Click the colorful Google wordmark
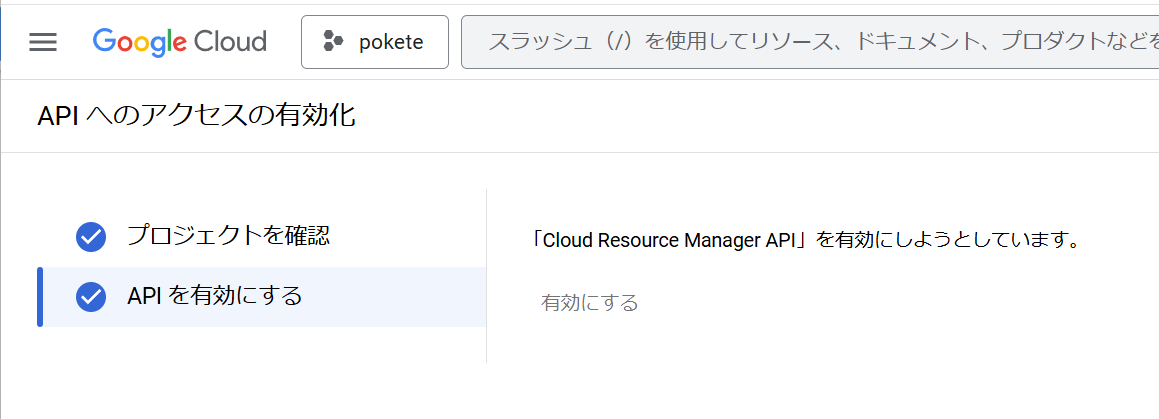1159x419 pixels. (140, 43)
